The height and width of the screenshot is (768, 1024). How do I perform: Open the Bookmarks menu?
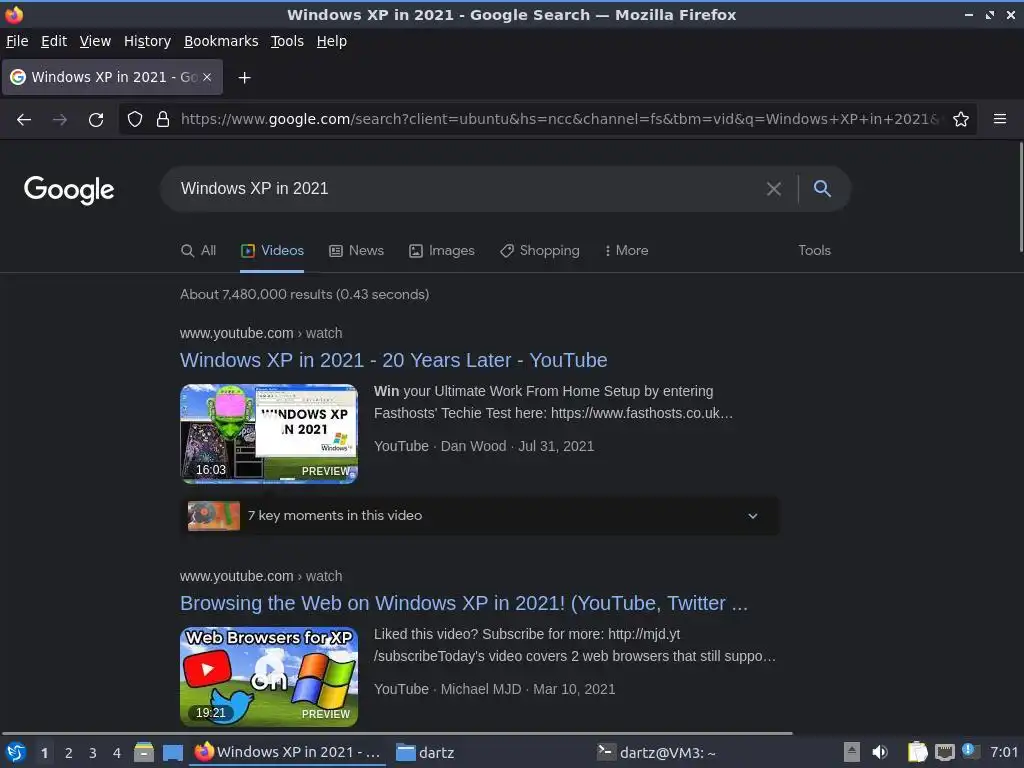(x=221, y=41)
